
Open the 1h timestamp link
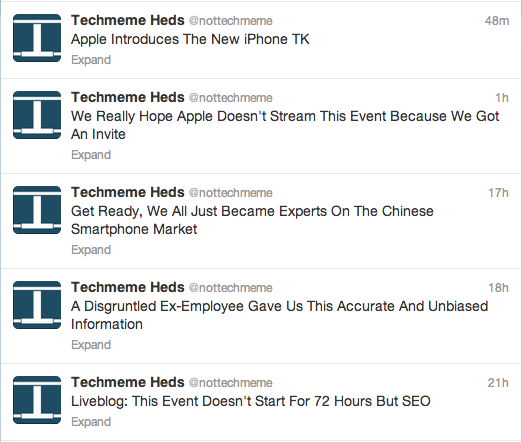click(x=502, y=98)
